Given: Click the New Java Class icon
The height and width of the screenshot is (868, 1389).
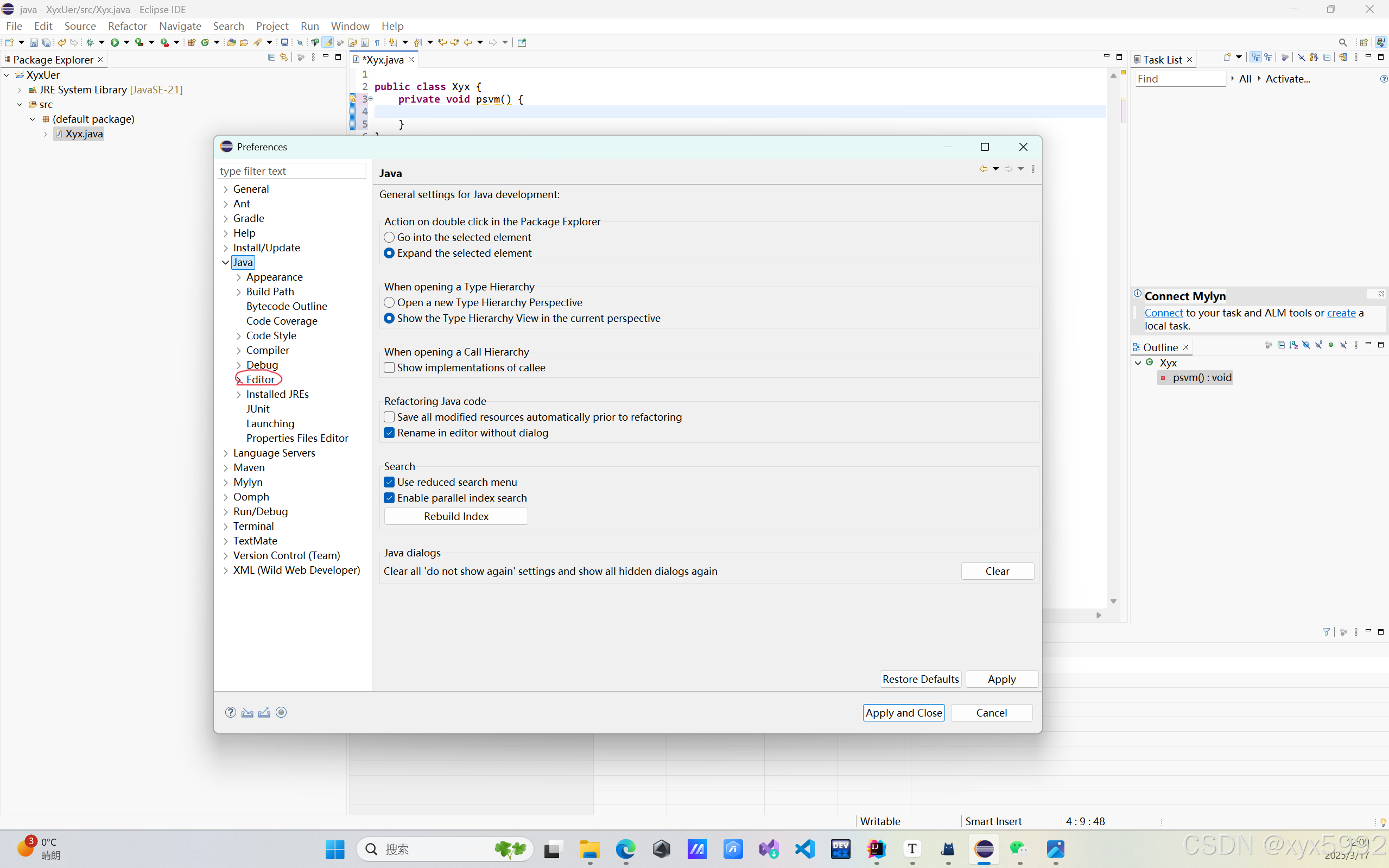Looking at the screenshot, I should click(x=204, y=42).
